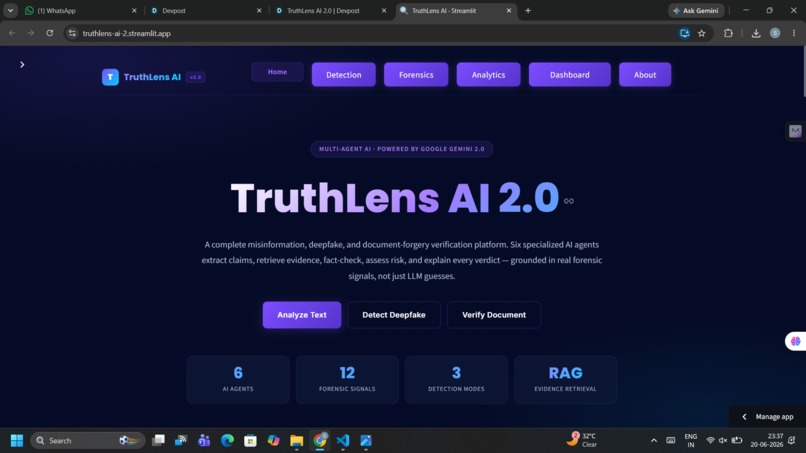
Task: Open a new browser tab
Action: [528, 10]
